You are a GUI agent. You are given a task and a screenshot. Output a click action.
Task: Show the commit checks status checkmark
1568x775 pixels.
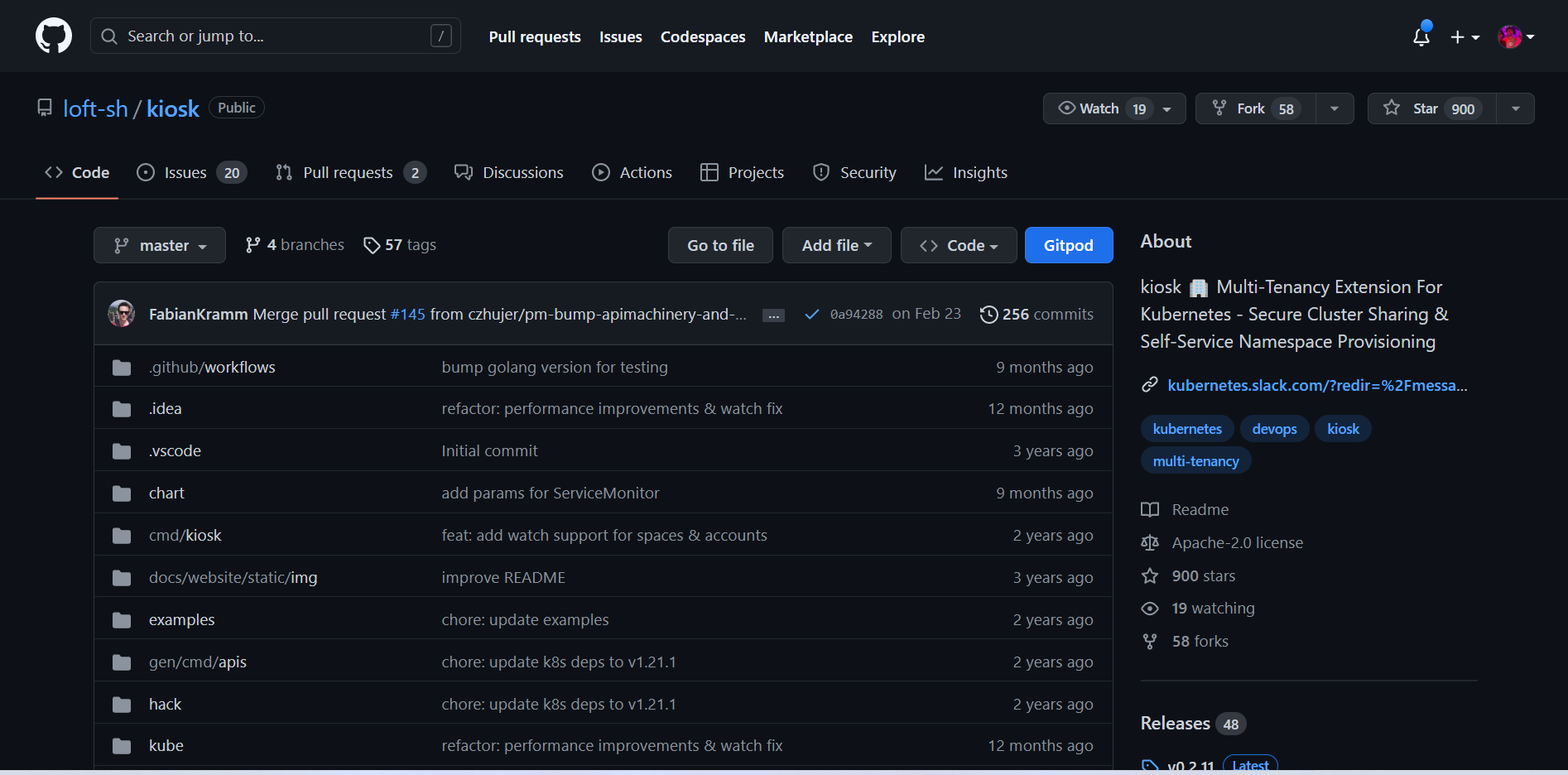pos(812,315)
